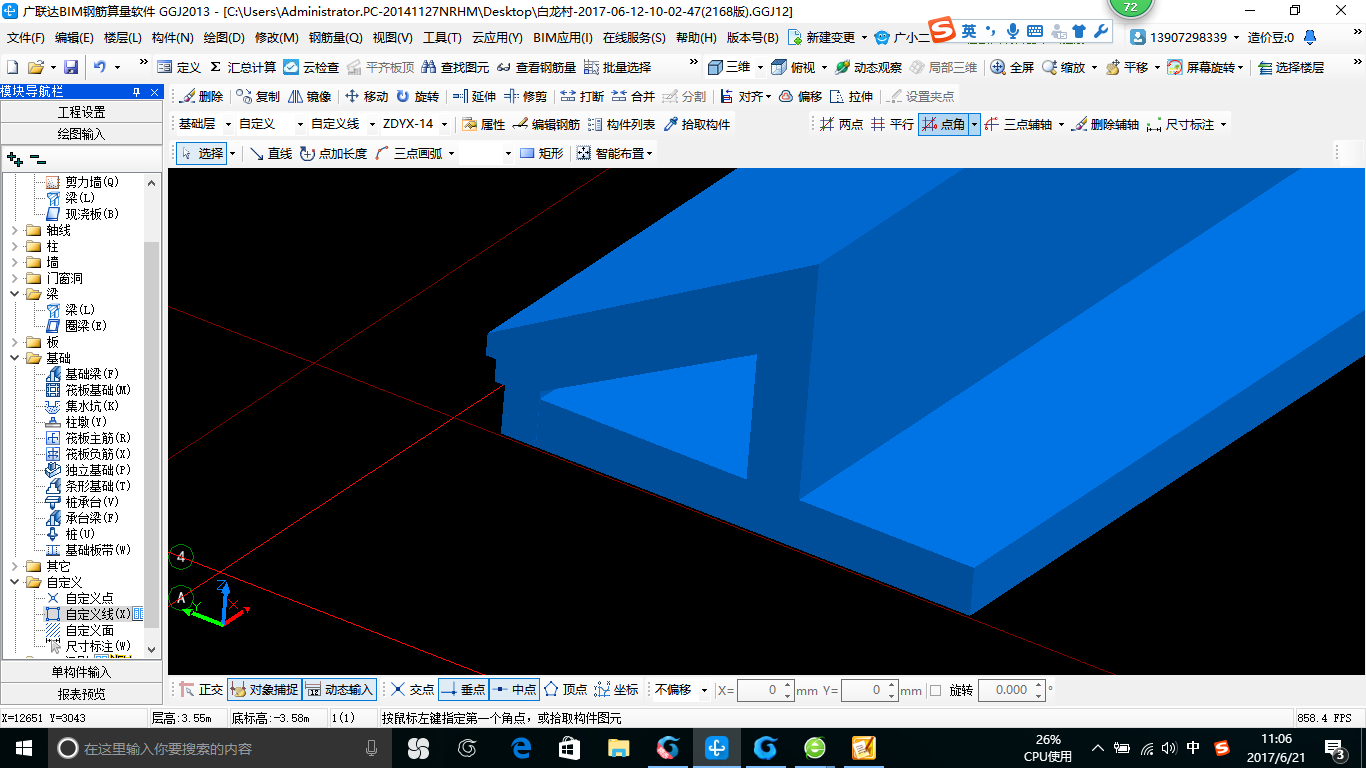This screenshot has height=768, width=1366.
Task: Toggle 坐标 coordinate snap
Action: (x=616, y=690)
